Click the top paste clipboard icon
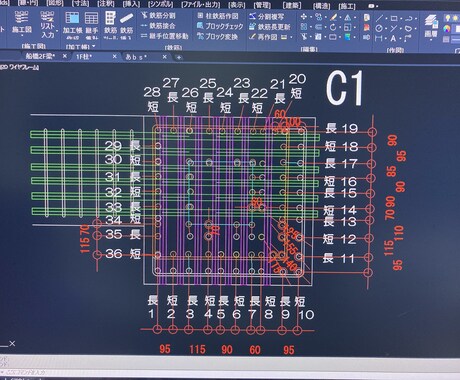The height and width of the screenshot is (380, 460). pyautogui.click(x=366, y=17)
